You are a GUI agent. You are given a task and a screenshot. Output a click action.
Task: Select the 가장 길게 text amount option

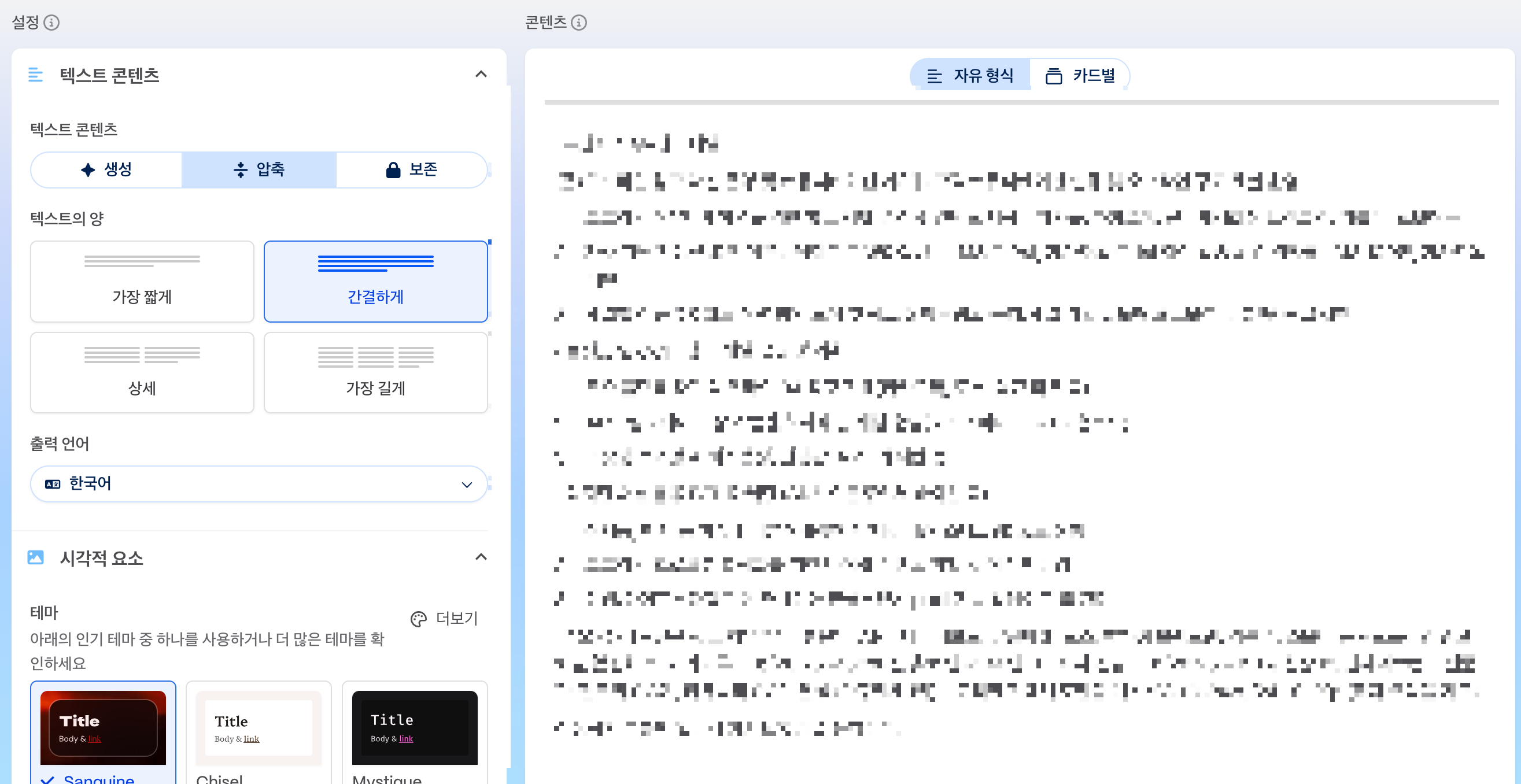(x=375, y=372)
